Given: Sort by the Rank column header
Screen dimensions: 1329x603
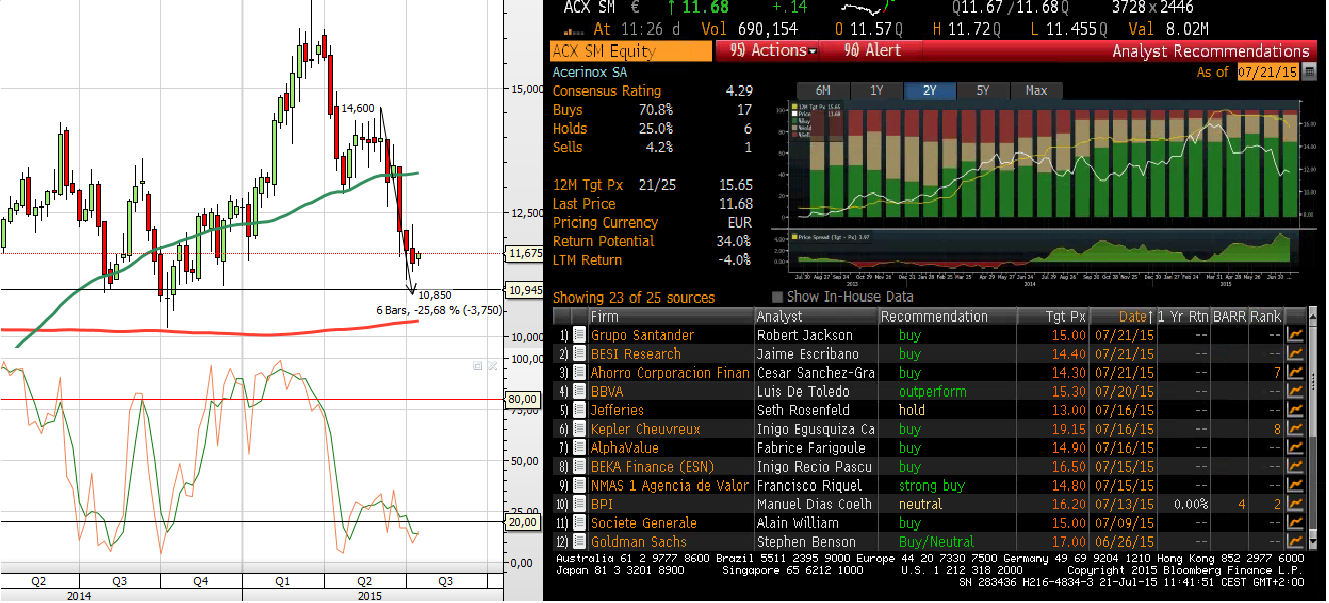Looking at the screenshot, I should pyautogui.click(x=1266, y=316).
